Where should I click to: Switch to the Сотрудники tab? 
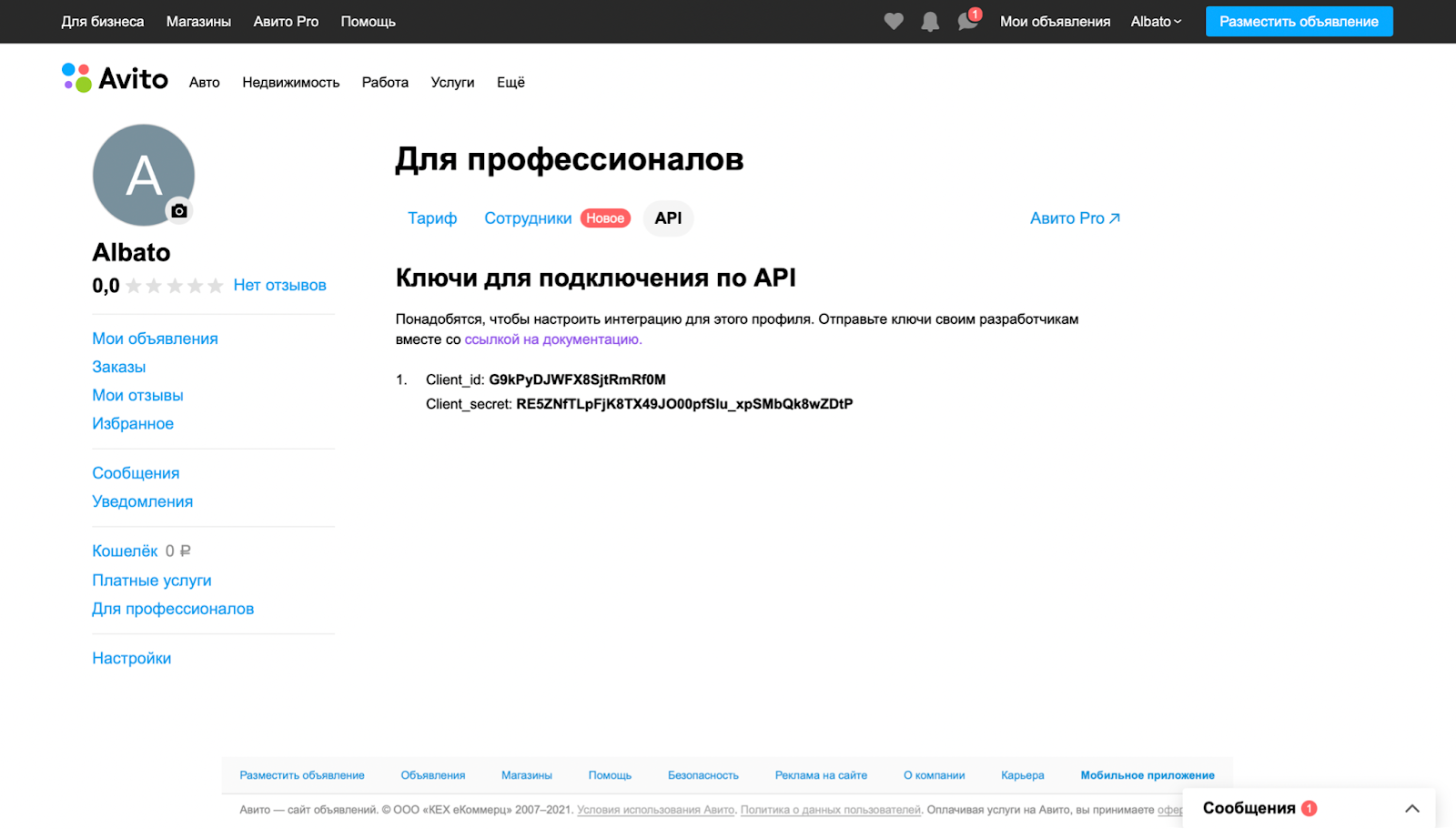coord(528,218)
